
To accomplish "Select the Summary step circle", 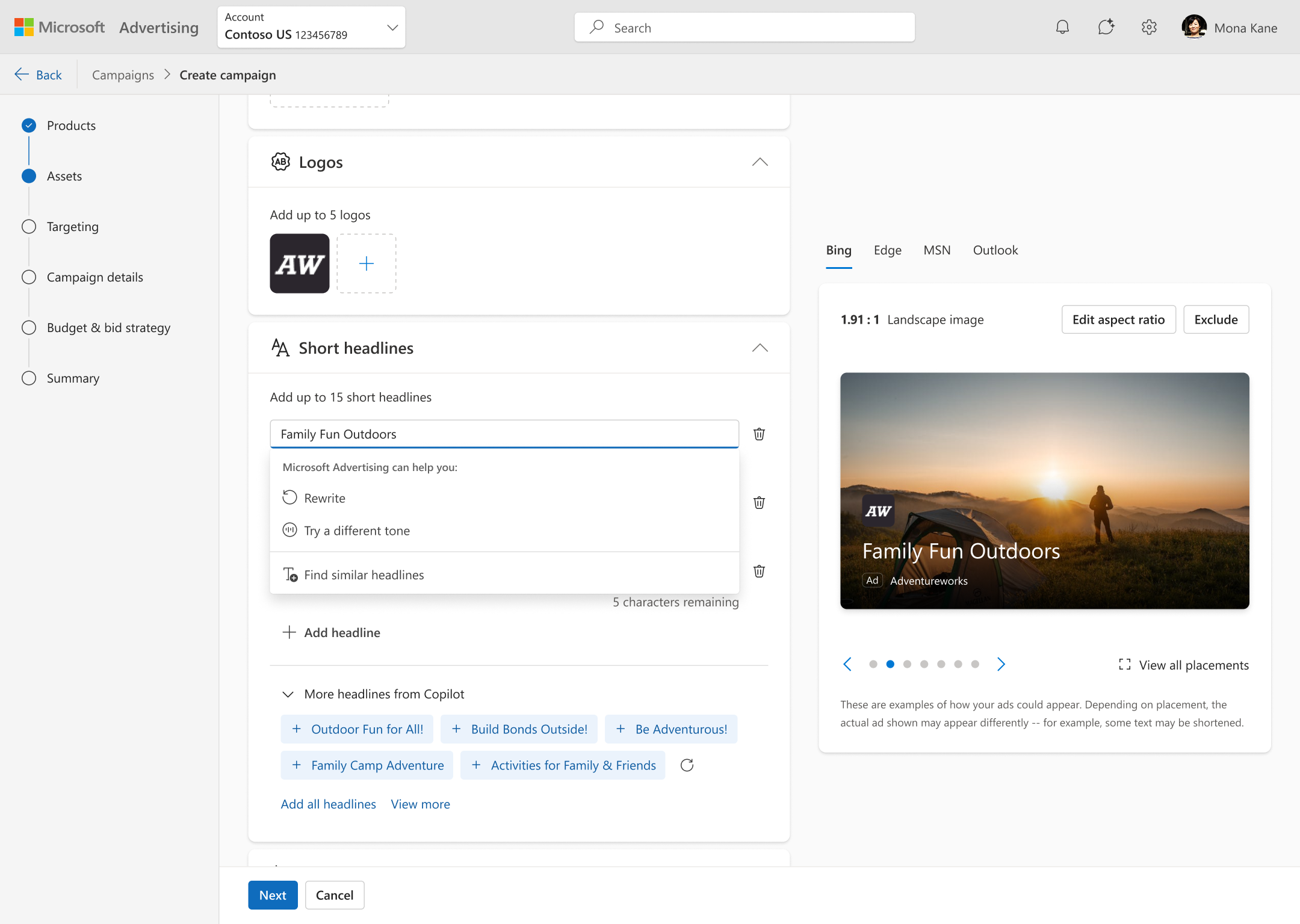I will pos(29,378).
